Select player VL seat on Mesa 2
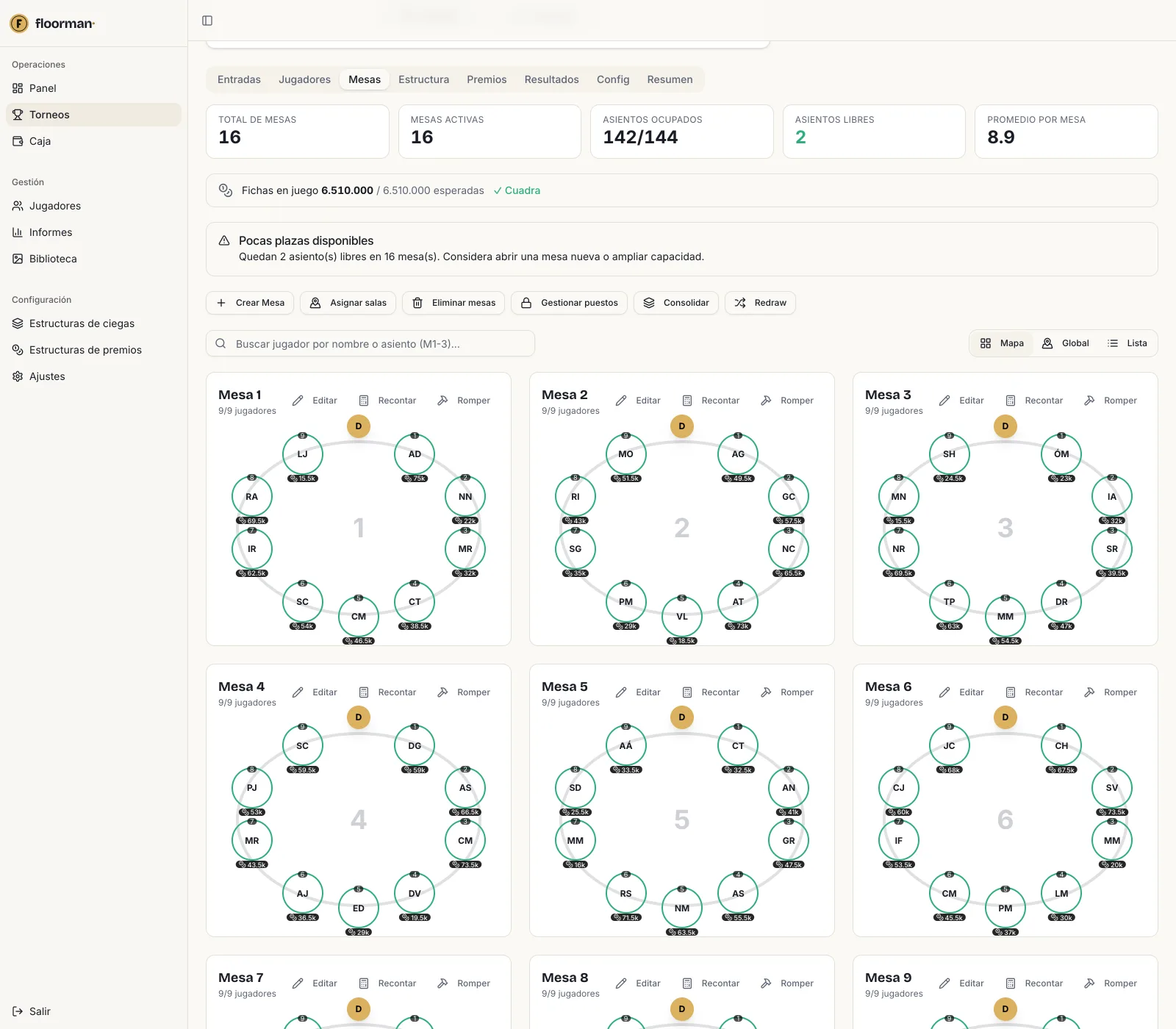1176x1029 pixels. [682, 617]
